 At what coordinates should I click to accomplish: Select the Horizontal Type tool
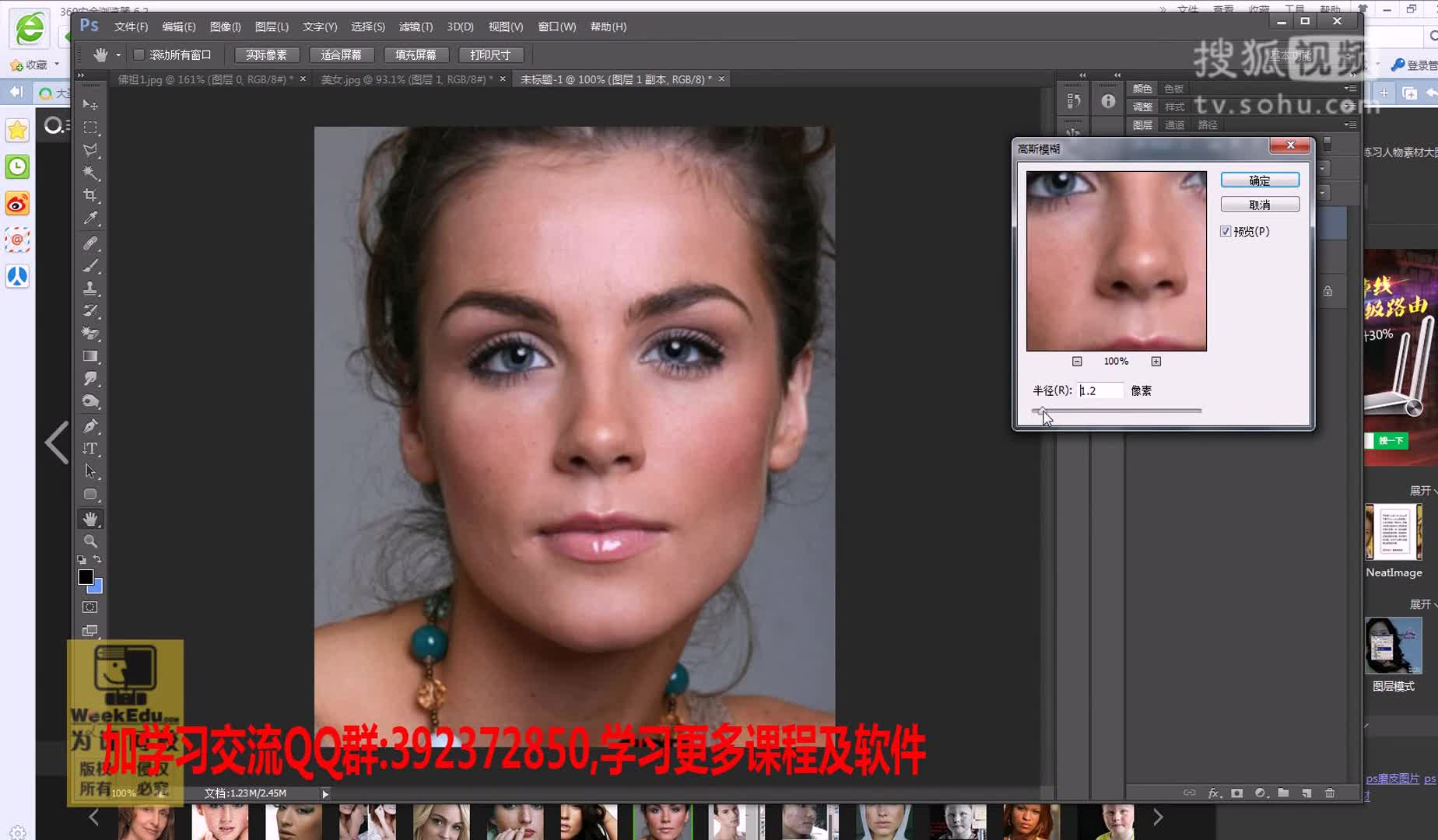tap(90, 449)
